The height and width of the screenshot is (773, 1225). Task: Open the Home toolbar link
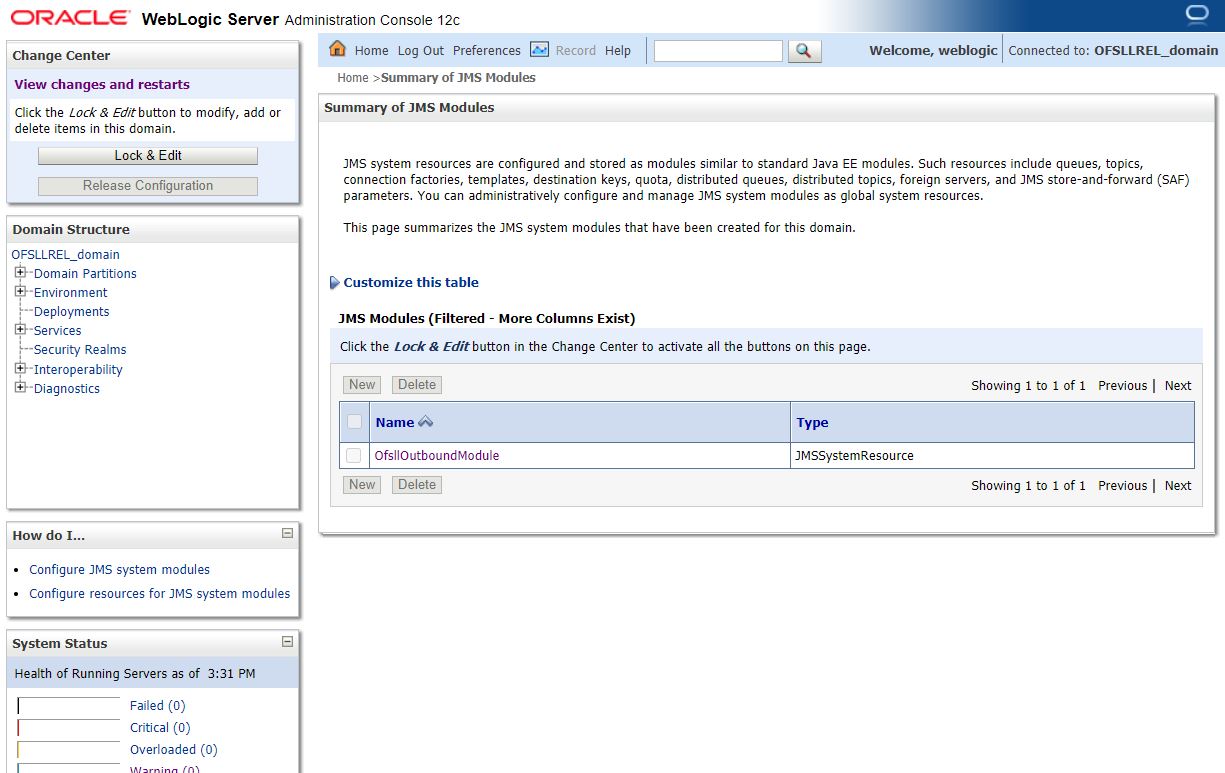point(371,51)
